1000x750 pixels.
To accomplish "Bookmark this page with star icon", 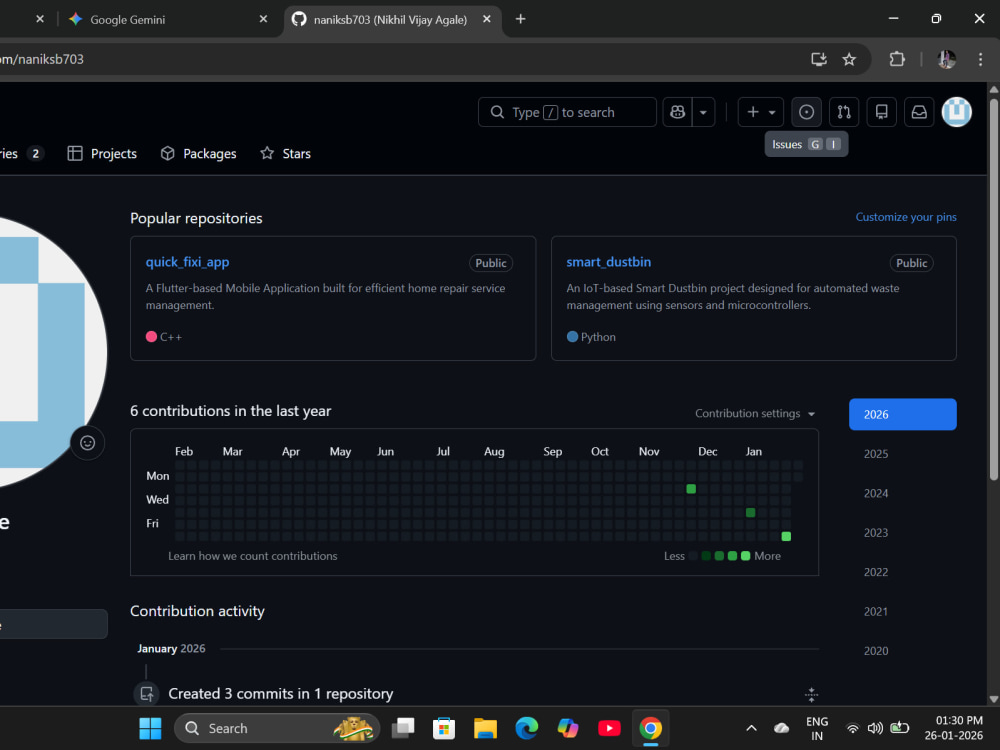I will [849, 59].
